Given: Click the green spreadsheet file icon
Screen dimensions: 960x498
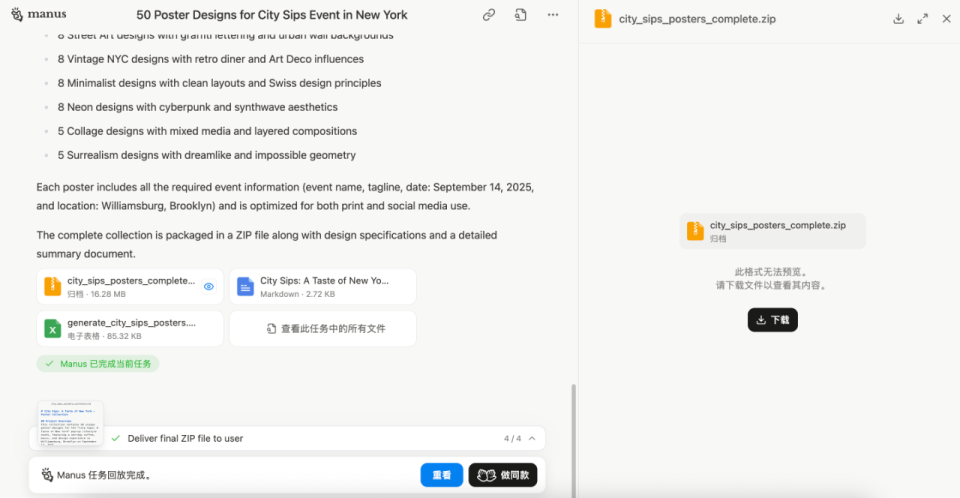Looking at the screenshot, I should (53, 328).
